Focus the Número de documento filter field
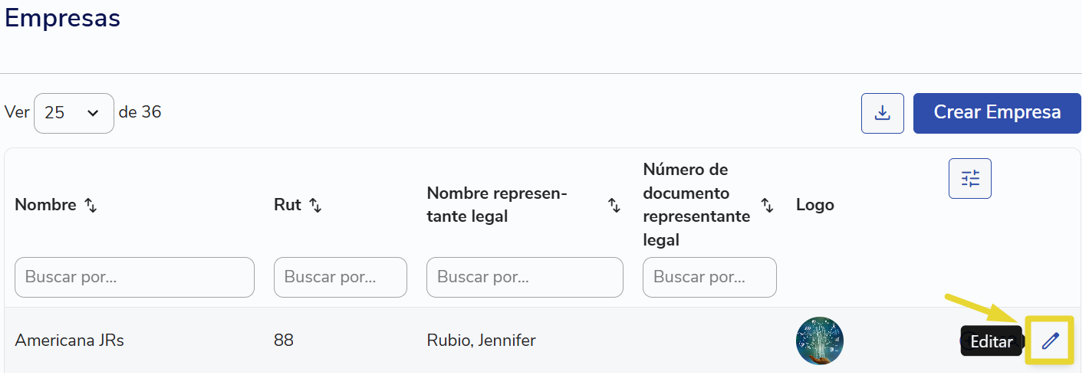Image resolution: width=1082 pixels, height=373 pixels. click(709, 277)
